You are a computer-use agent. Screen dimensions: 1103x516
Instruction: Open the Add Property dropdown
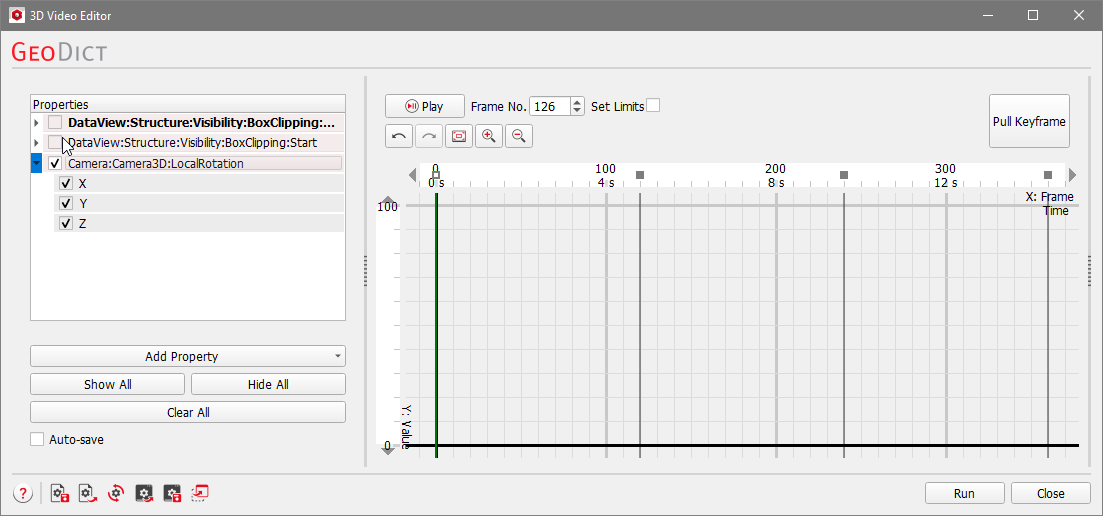[x=188, y=356]
